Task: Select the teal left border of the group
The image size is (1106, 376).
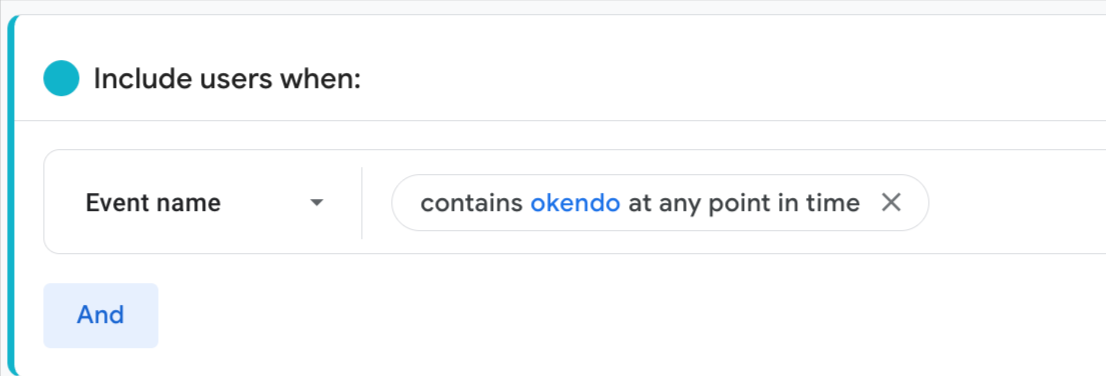Action: click(11, 195)
